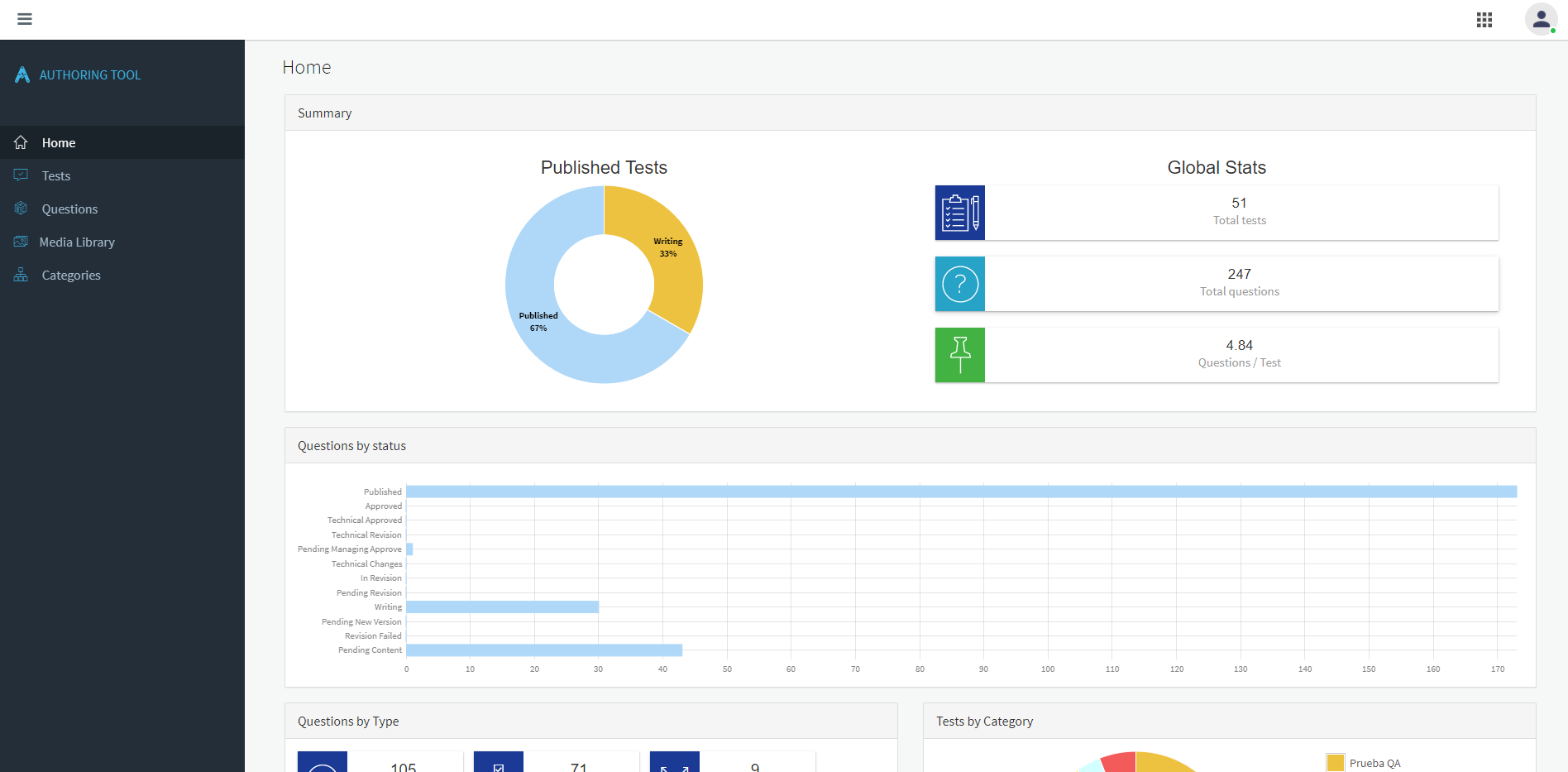Click the 'Revision Failed' axis label
The width and height of the screenshot is (1568, 772).
[x=373, y=636]
